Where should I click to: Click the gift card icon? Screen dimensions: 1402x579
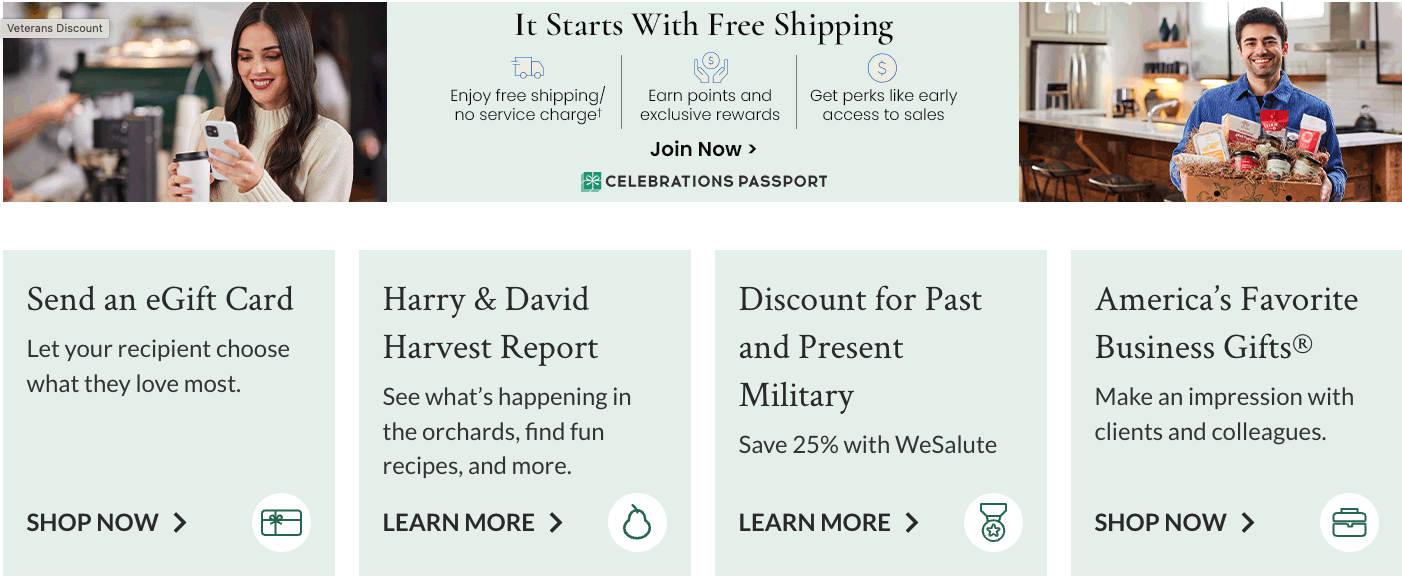[x=281, y=522]
